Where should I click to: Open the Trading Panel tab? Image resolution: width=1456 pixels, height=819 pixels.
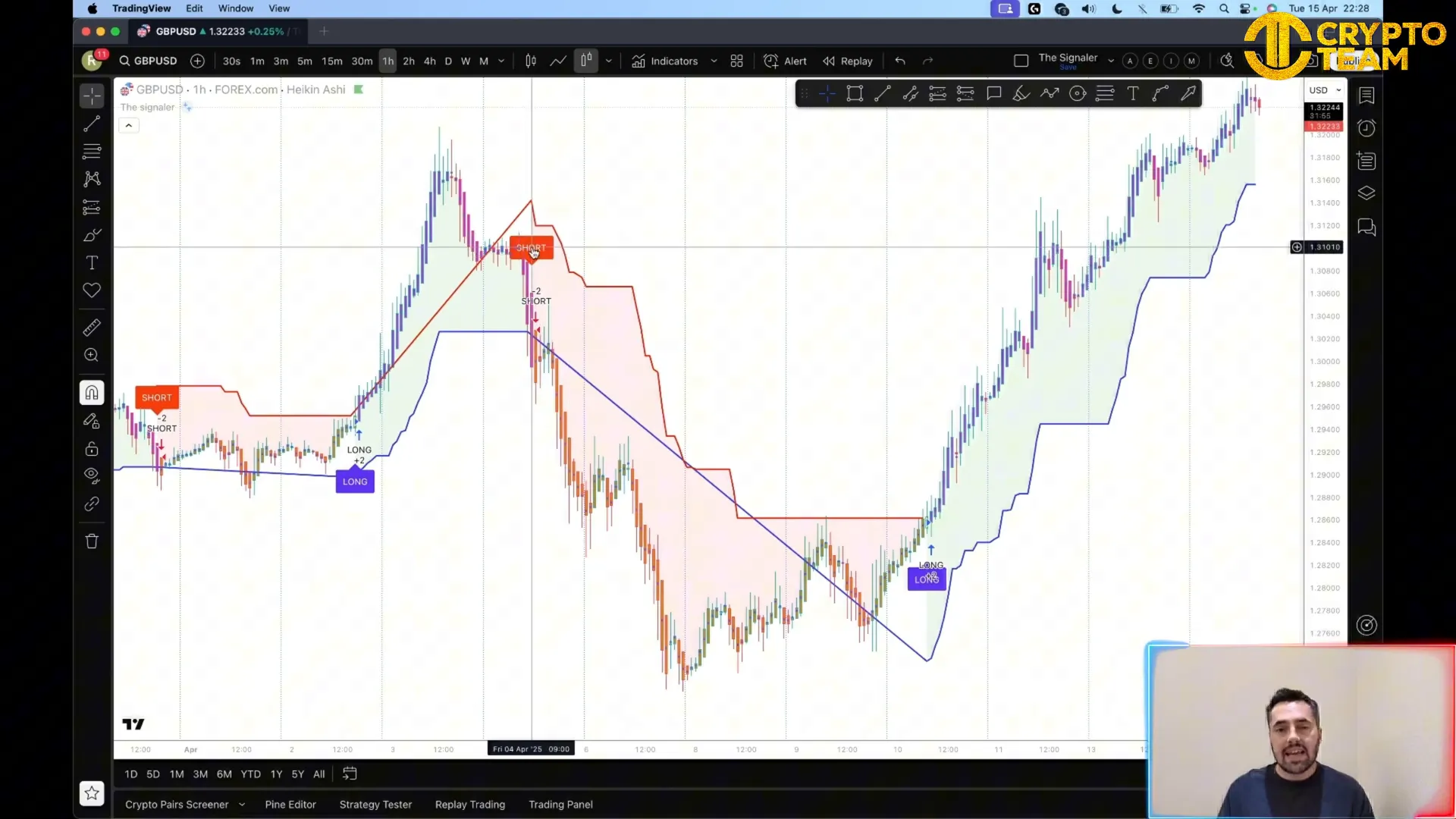click(560, 805)
